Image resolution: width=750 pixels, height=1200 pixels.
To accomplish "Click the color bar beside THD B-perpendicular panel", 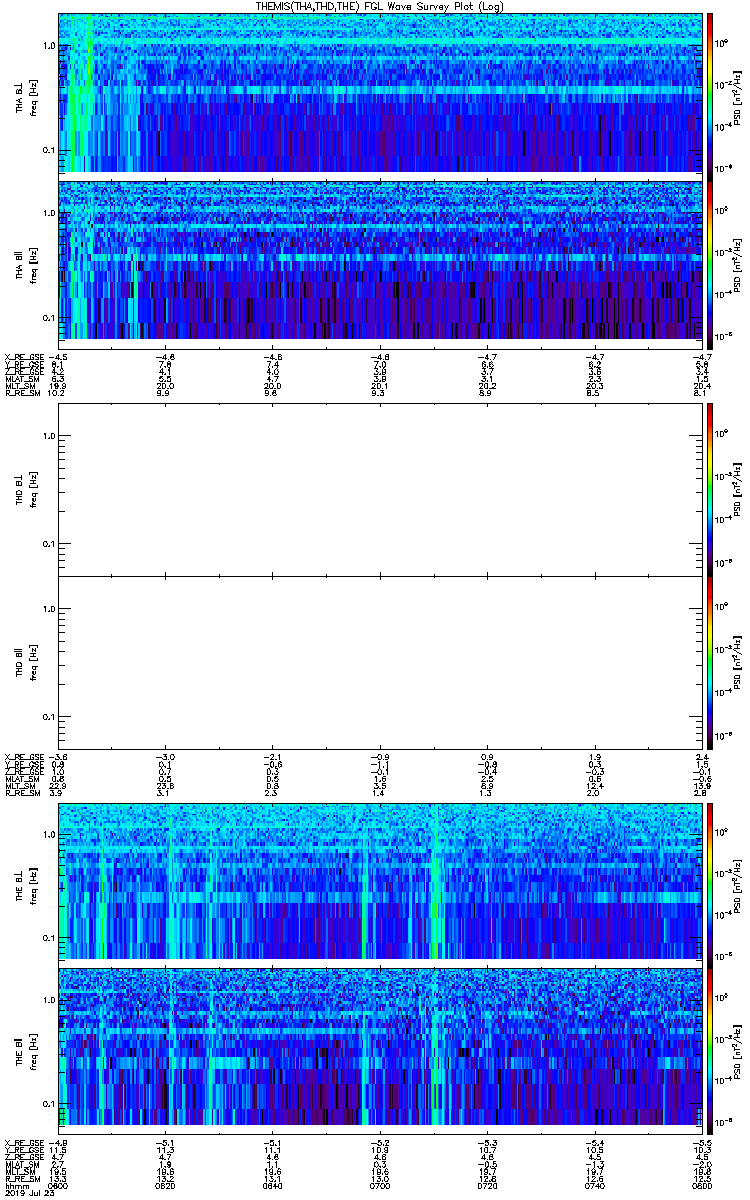I will click(x=710, y=489).
